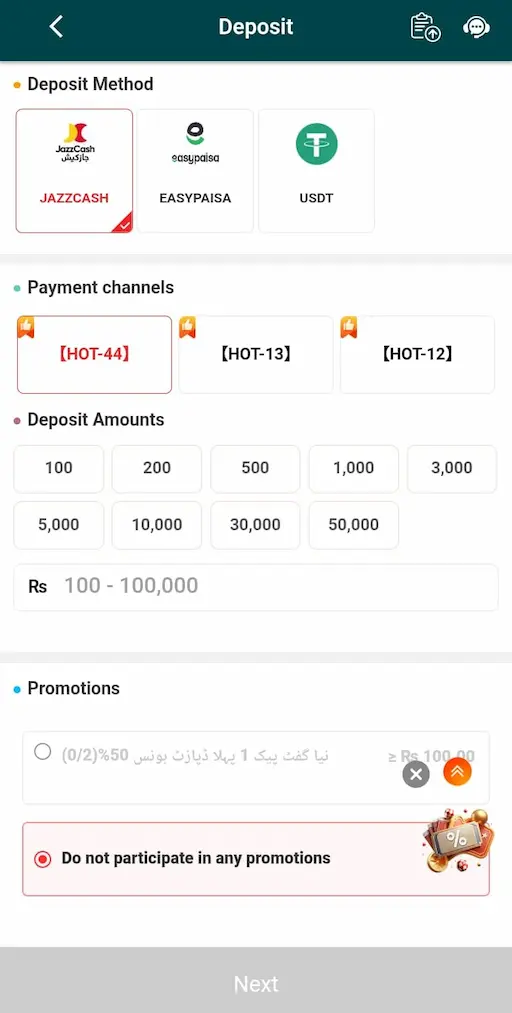Focus the Rs 100 - 100,000 amount field
Screen dimensions: 512x1013
[x=256, y=587]
